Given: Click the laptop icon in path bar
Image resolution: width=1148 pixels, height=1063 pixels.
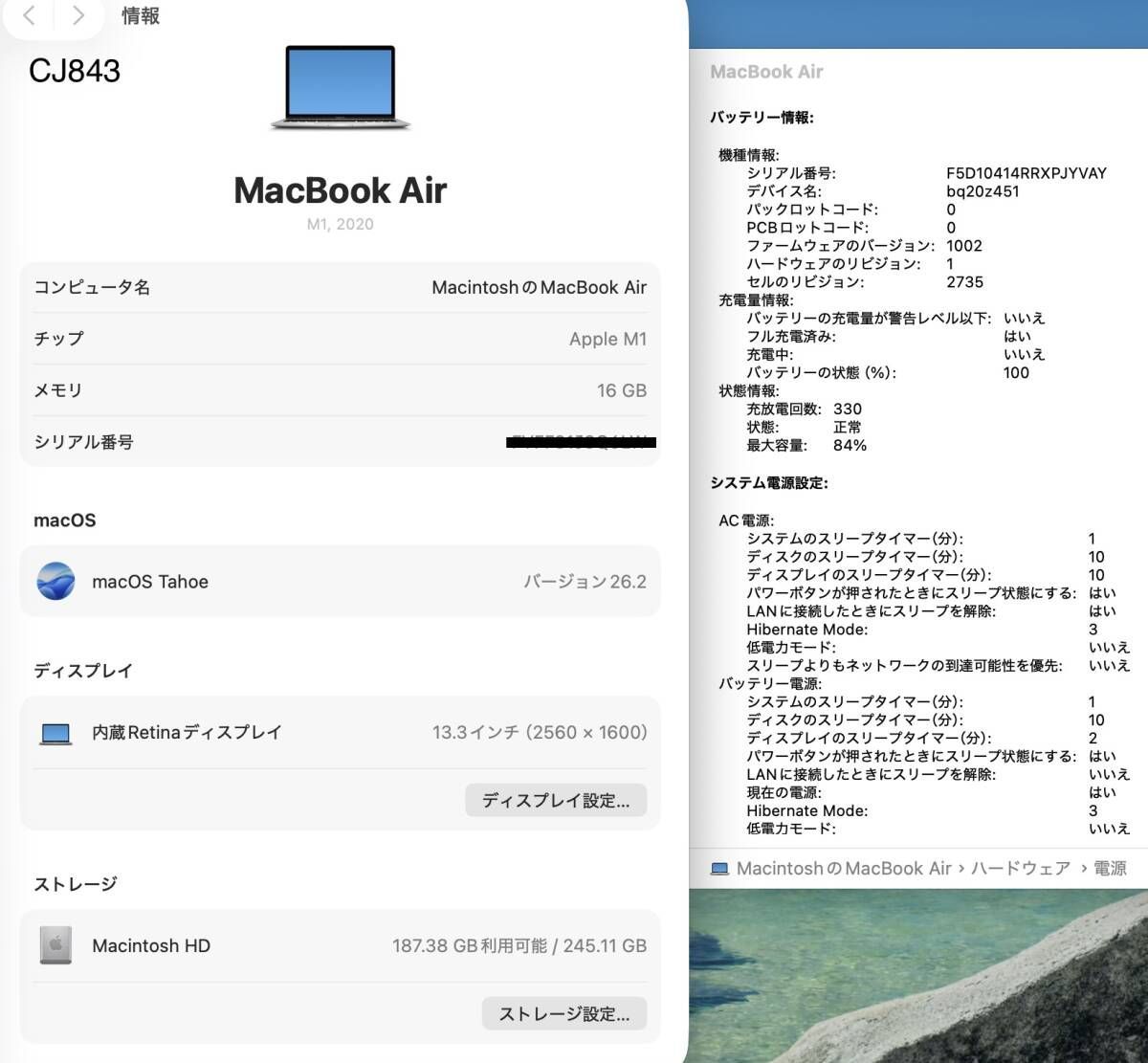Looking at the screenshot, I should point(719,869).
